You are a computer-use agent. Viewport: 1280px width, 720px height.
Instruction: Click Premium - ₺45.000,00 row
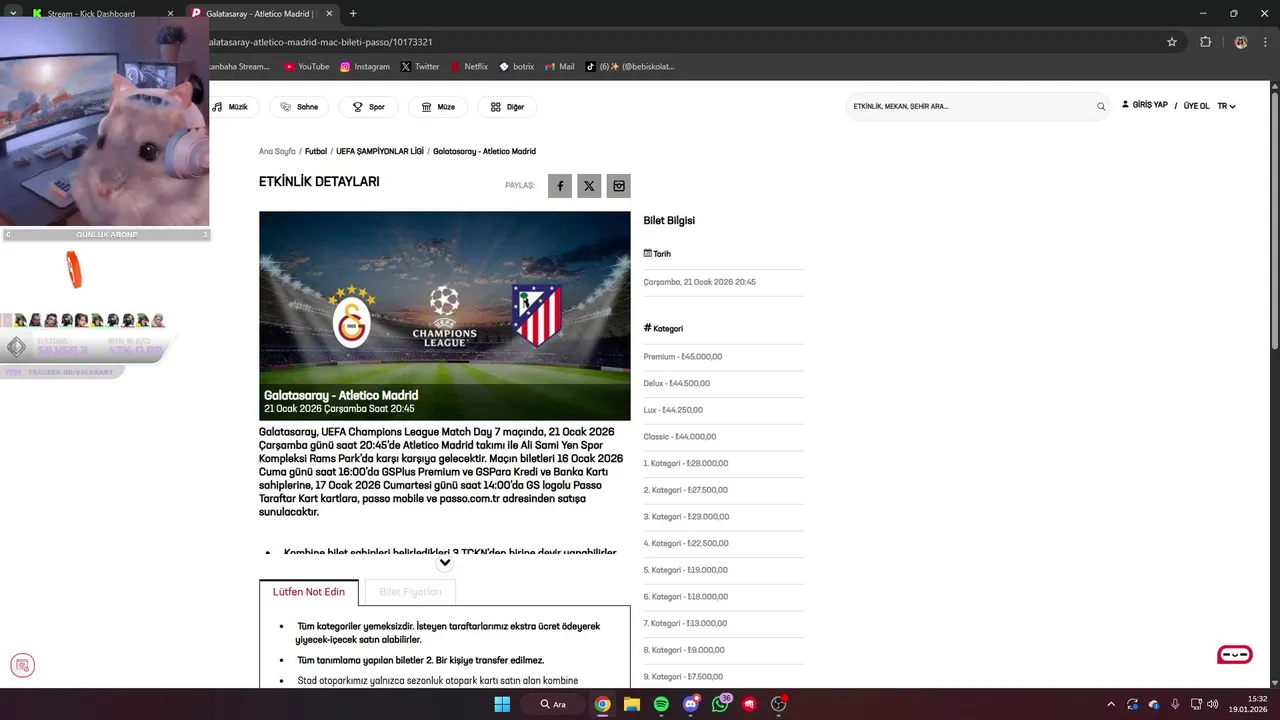pos(724,357)
